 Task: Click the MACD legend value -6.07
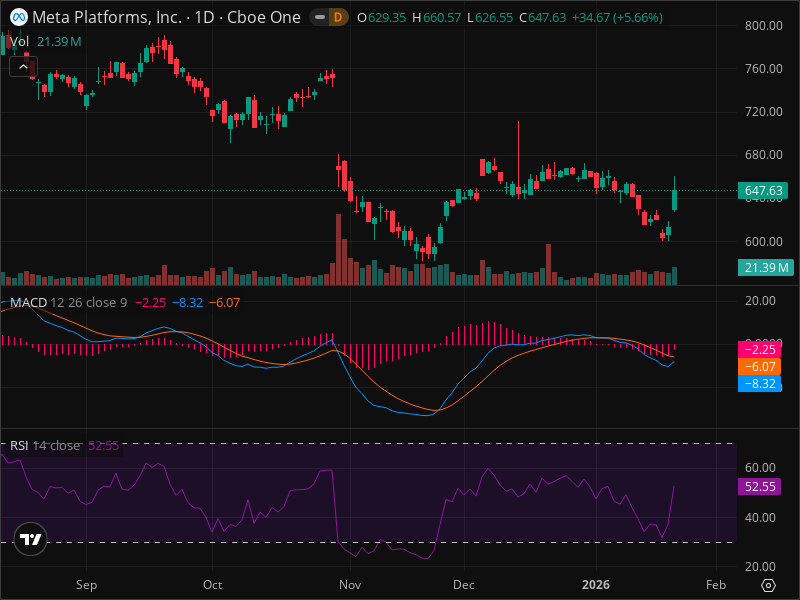225,303
